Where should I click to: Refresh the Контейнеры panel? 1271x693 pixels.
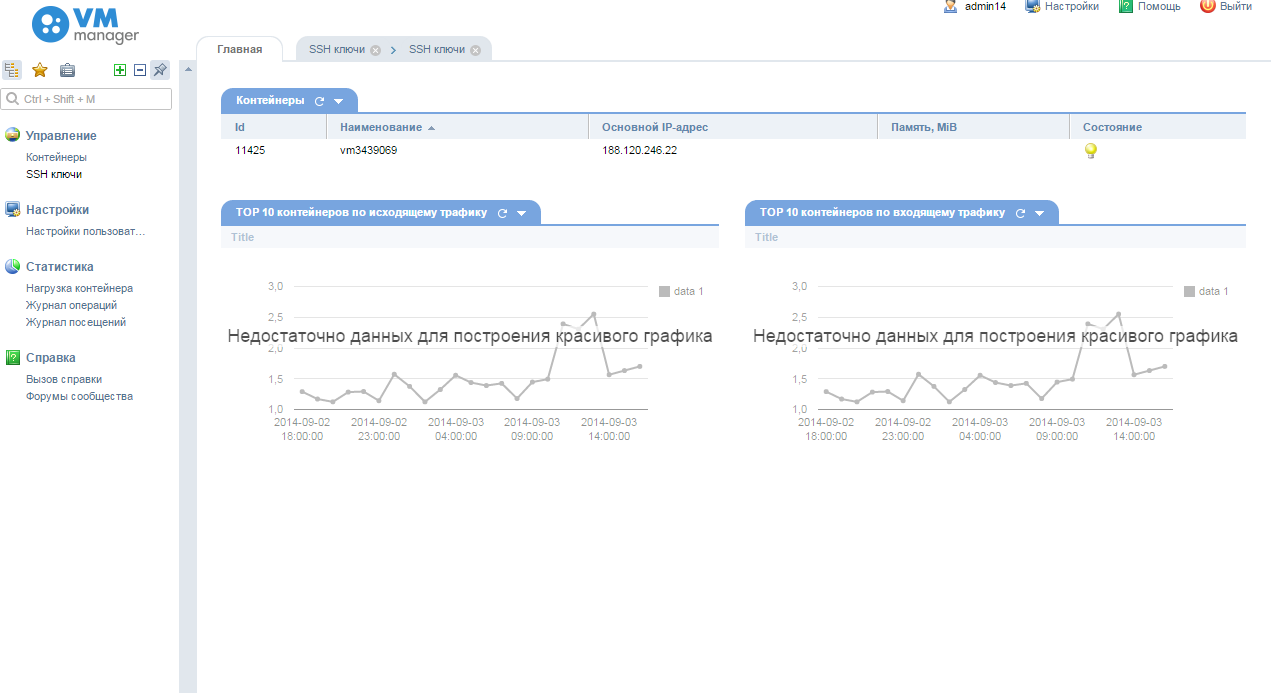[320, 101]
